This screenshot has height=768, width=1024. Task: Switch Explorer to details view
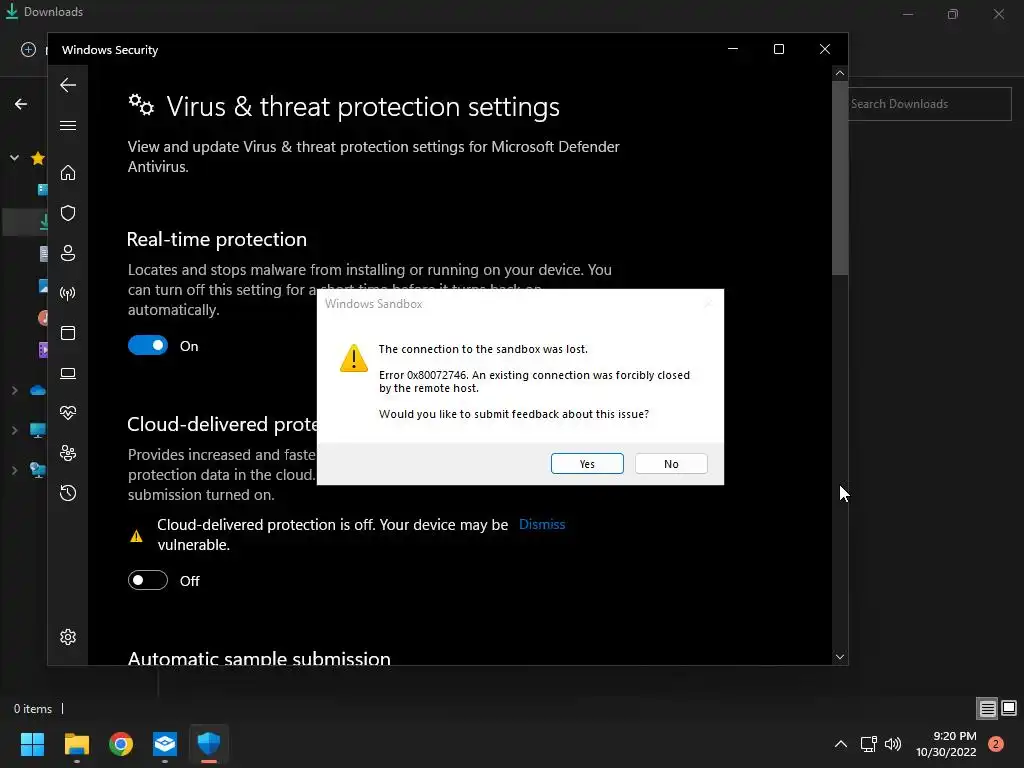pos(987,709)
